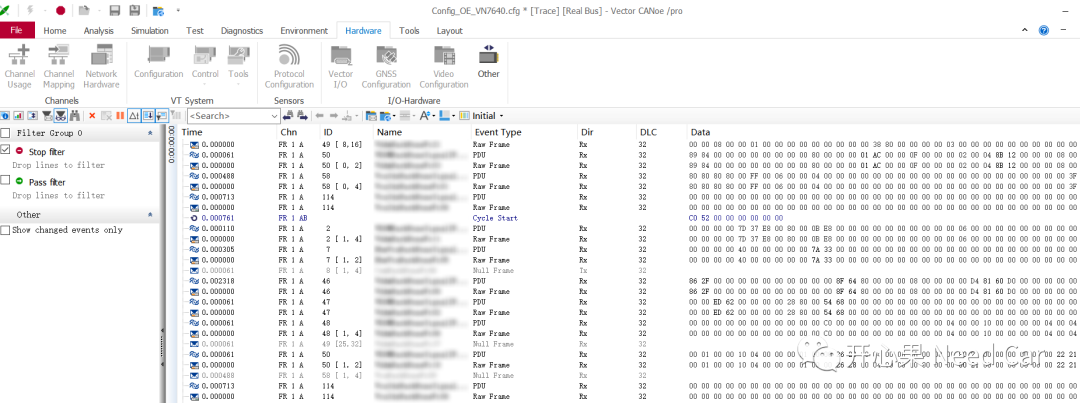Enable the Filter Group 0 checkbox
This screenshot has width=1080, height=403.
coord(6,133)
